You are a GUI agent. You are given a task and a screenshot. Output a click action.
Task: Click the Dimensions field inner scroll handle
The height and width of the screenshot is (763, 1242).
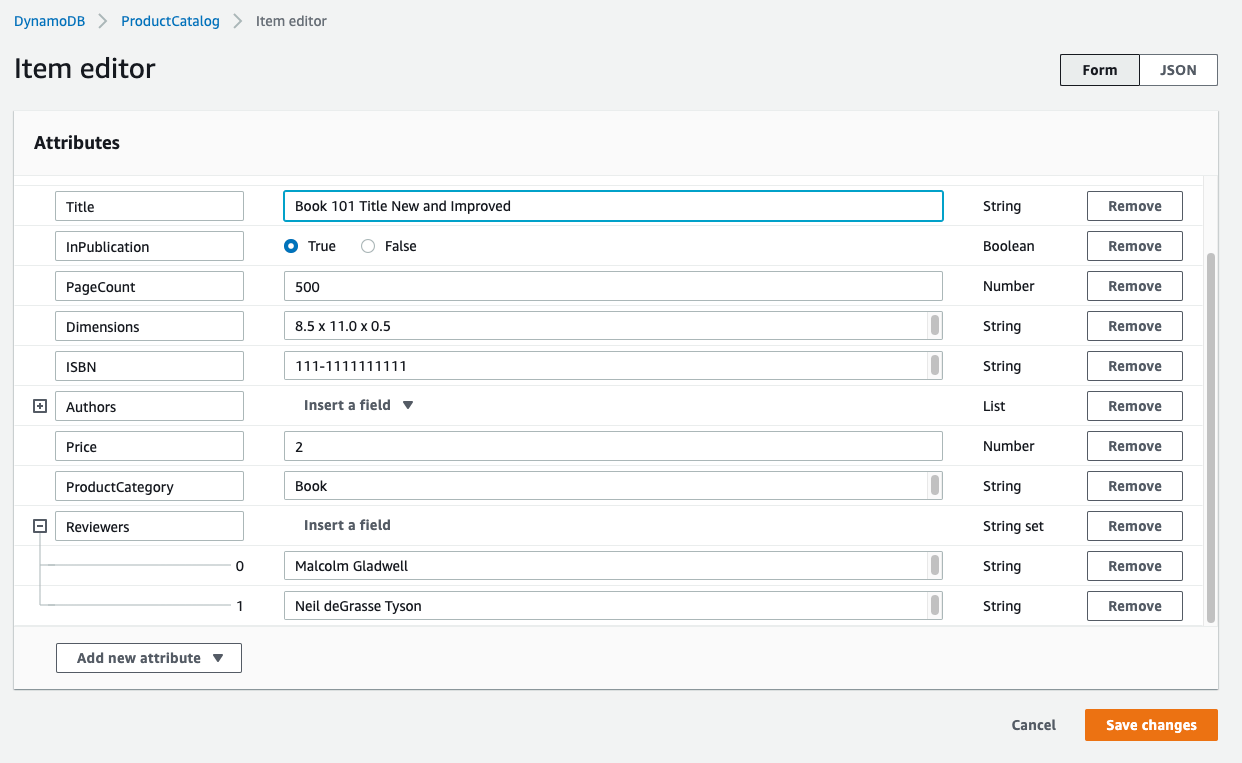click(x=935, y=326)
